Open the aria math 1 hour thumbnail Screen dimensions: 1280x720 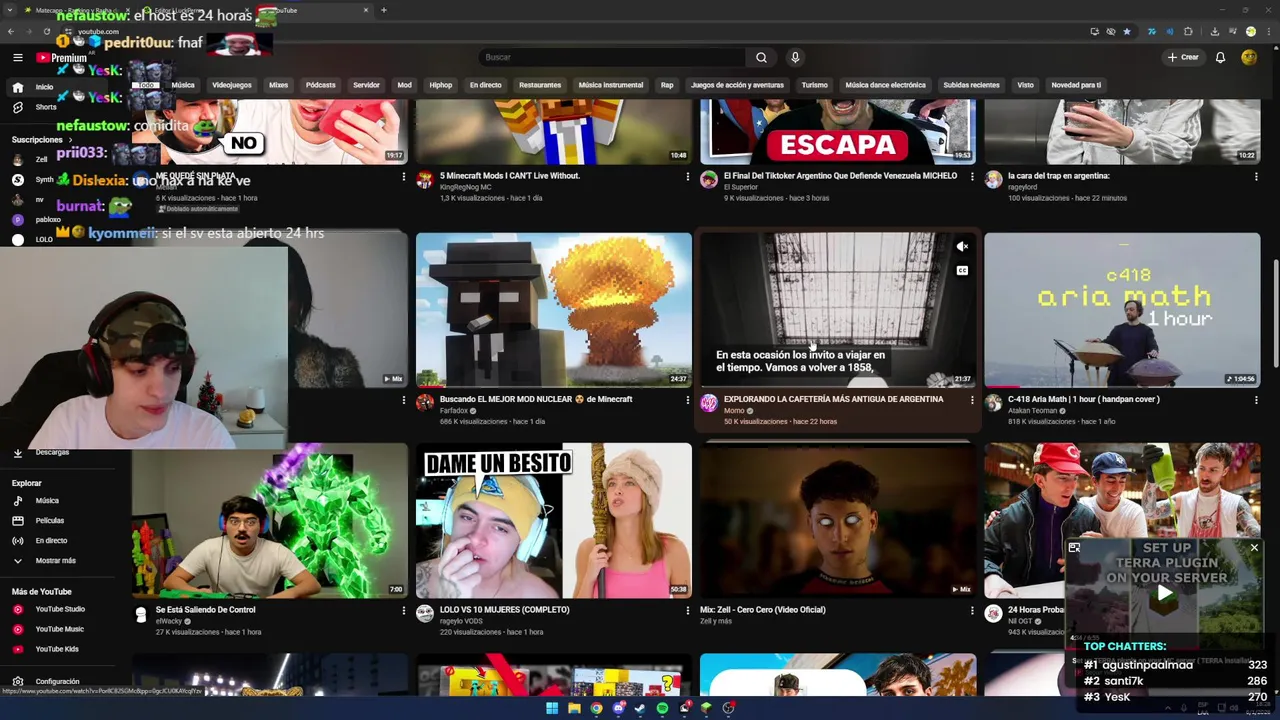point(1122,310)
